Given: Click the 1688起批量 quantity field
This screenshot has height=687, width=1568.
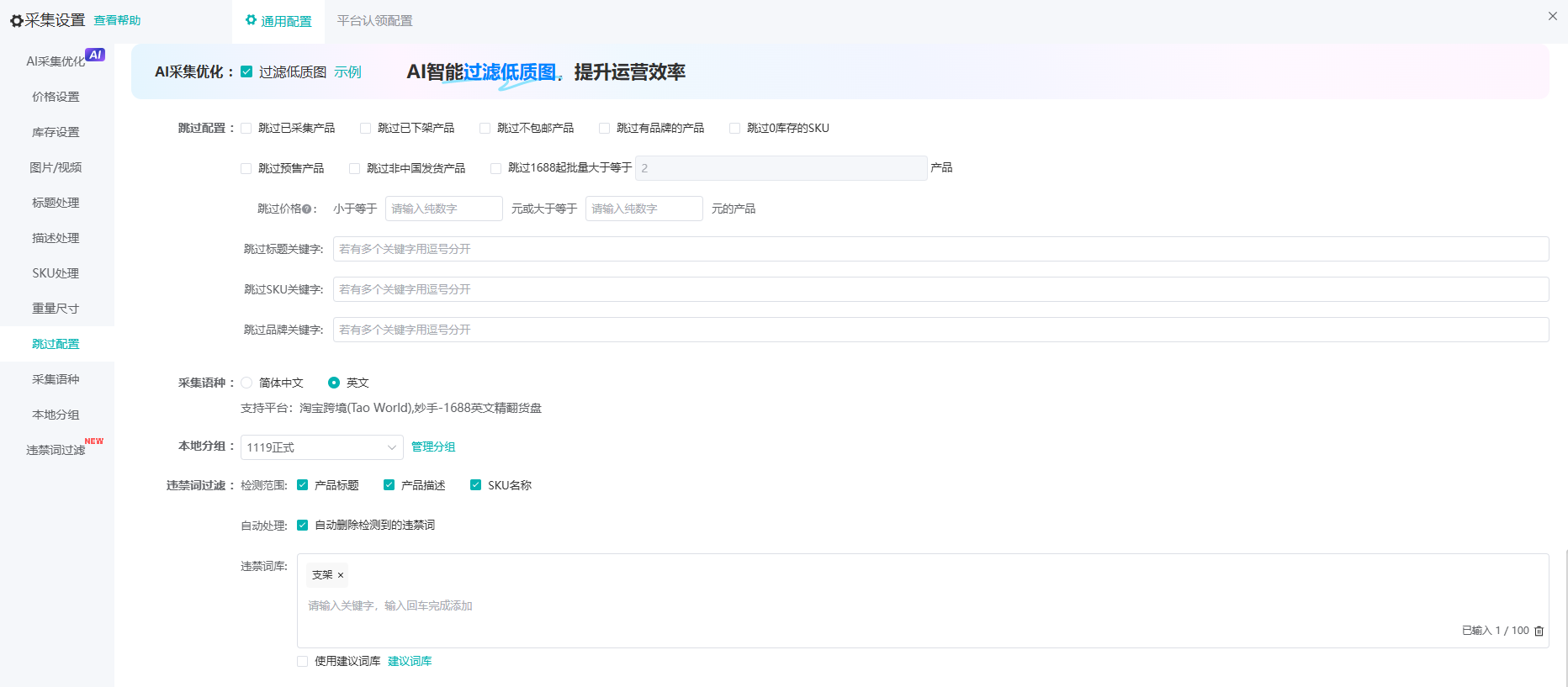Looking at the screenshot, I should coord(781,168).
